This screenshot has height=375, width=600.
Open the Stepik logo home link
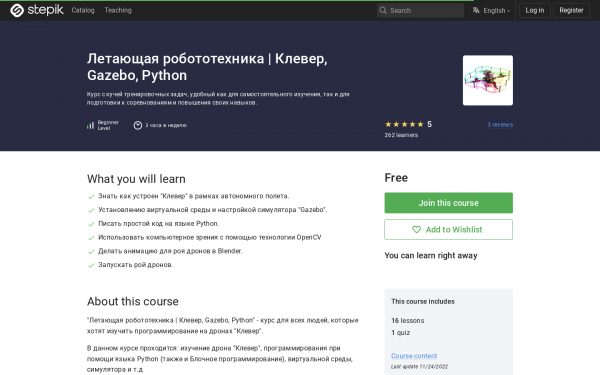tap(37, 10)
